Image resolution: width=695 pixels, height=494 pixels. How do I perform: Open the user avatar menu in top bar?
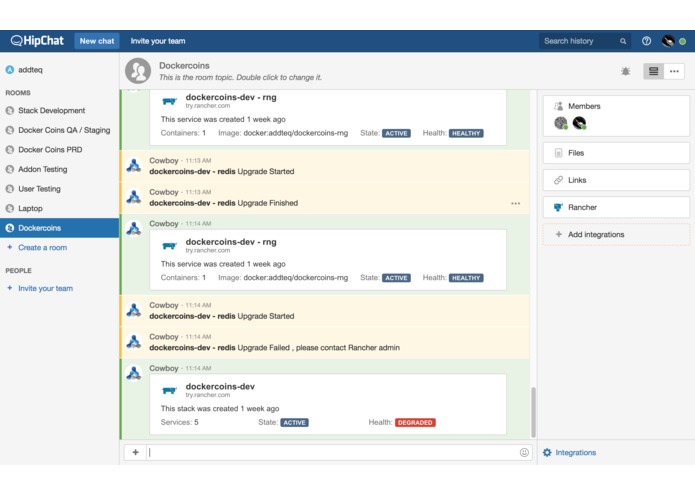[x=668, y=41]
